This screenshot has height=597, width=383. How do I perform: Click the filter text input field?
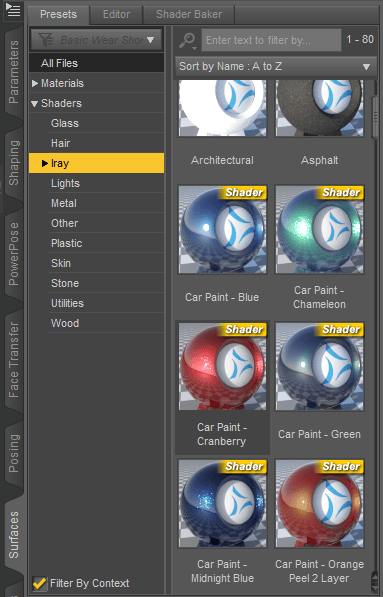click(271, 40)
